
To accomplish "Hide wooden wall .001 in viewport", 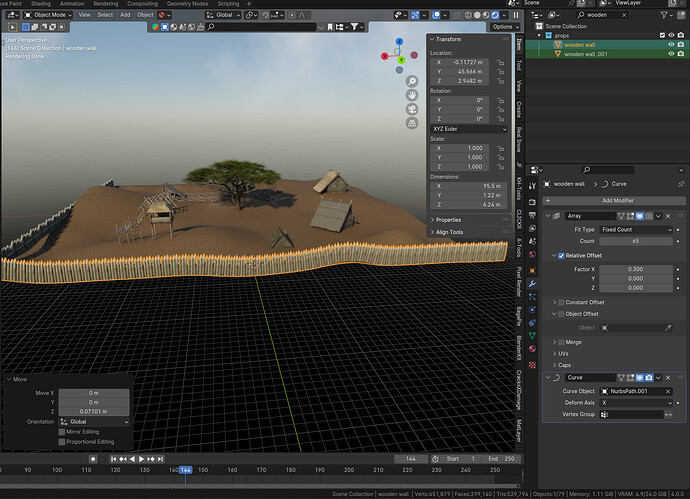I will coord(671,54).
